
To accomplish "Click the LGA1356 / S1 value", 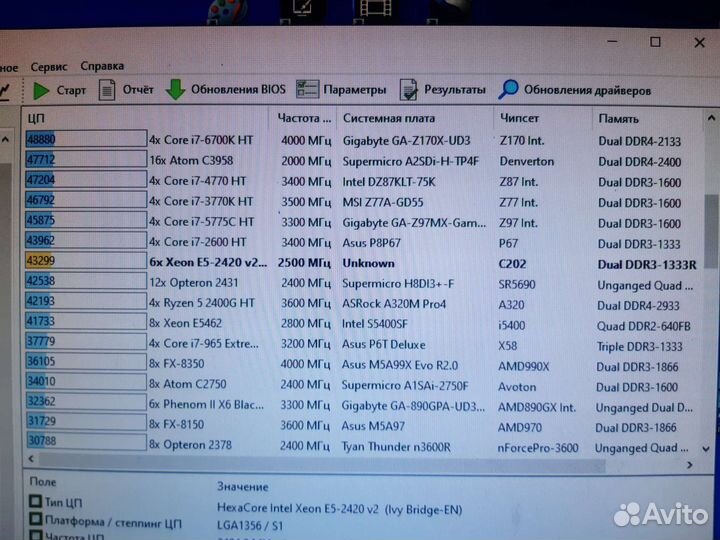I will pos(250,525).
